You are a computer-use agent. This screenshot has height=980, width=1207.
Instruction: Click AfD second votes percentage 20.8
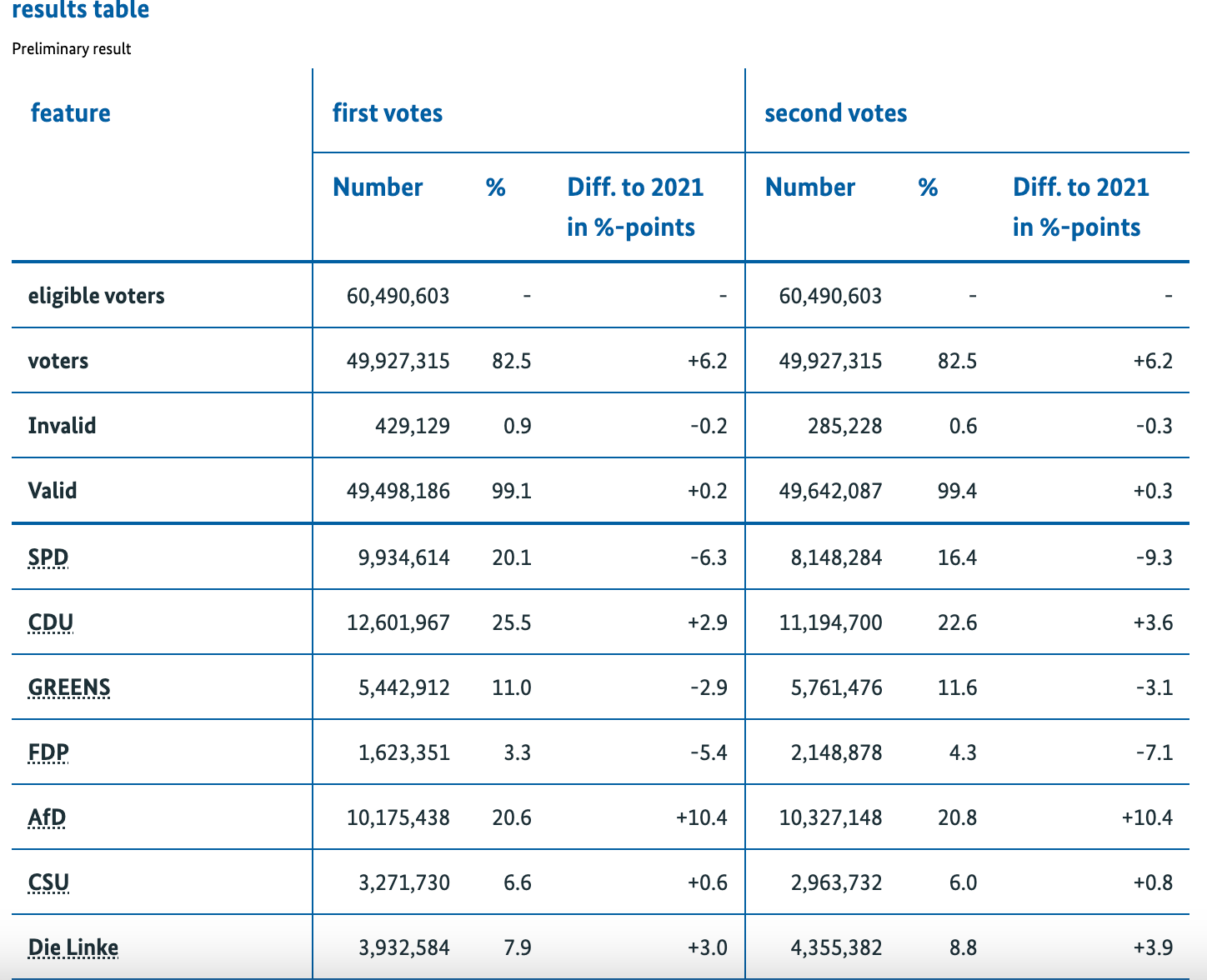[958, 817]
